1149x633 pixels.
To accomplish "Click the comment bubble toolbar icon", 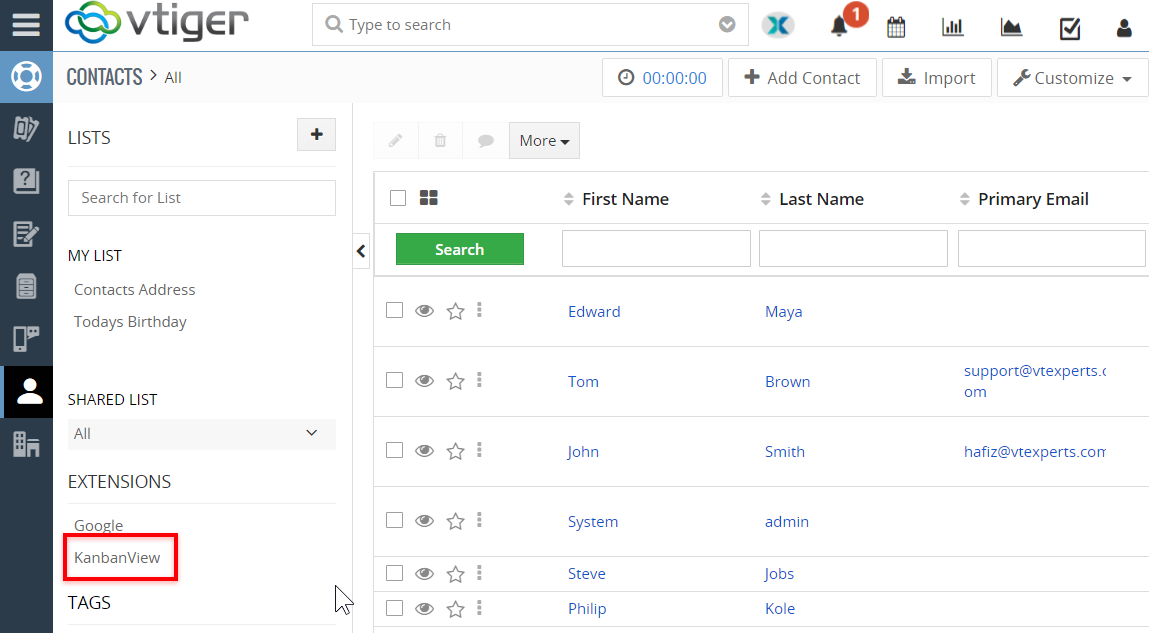I will [x=485, y=141].
